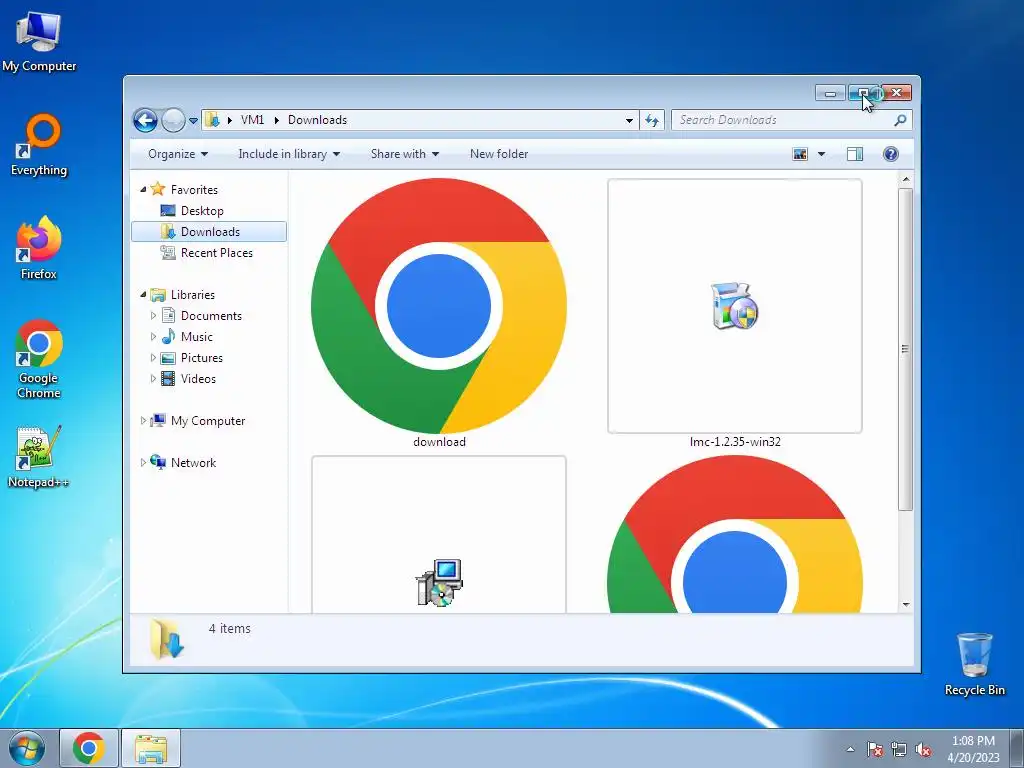Click the file list scroll up arrow

(905, 179)
